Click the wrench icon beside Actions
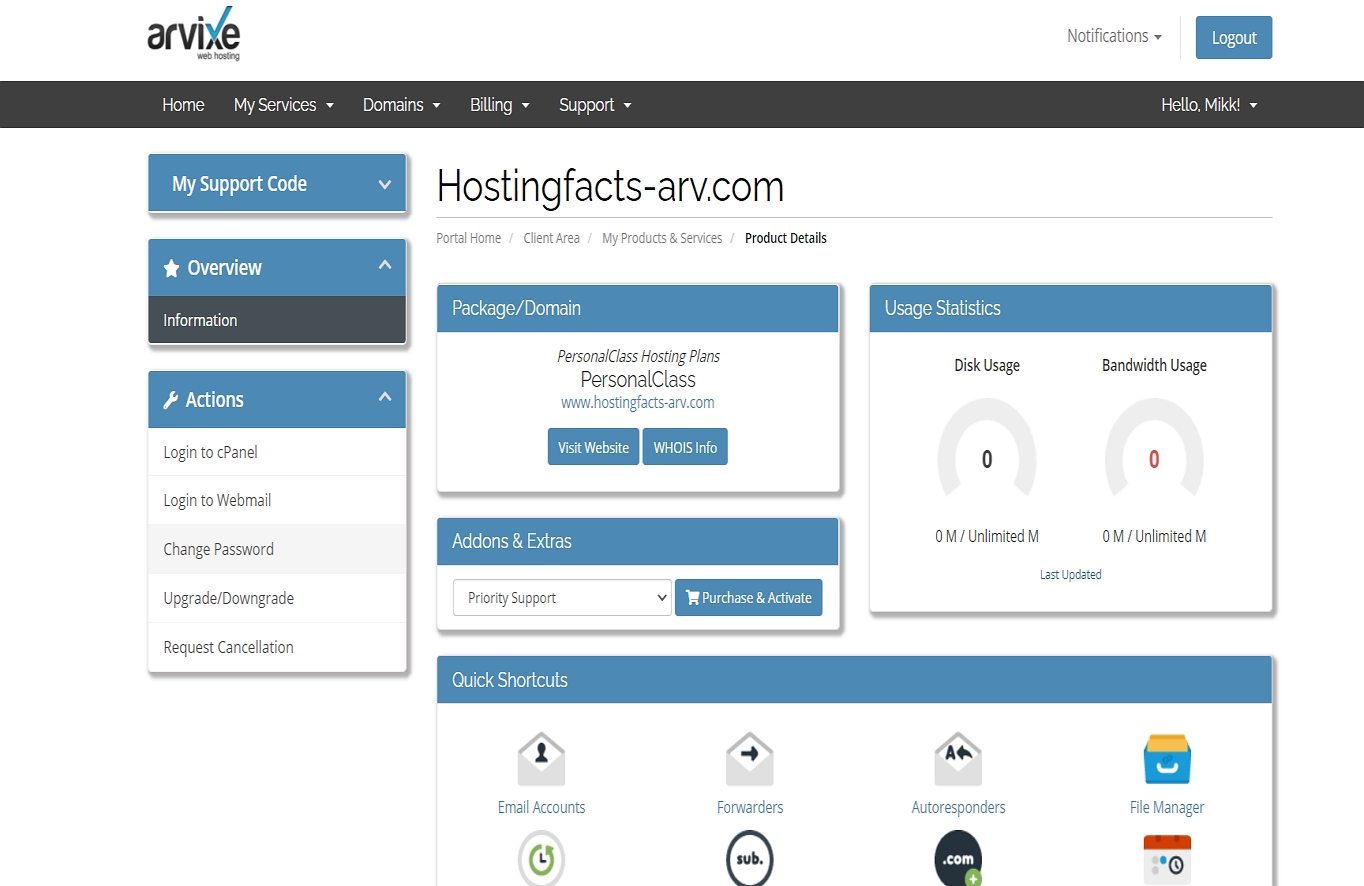Viewport: 1364px width, 886px height. [x=171, y=400]
